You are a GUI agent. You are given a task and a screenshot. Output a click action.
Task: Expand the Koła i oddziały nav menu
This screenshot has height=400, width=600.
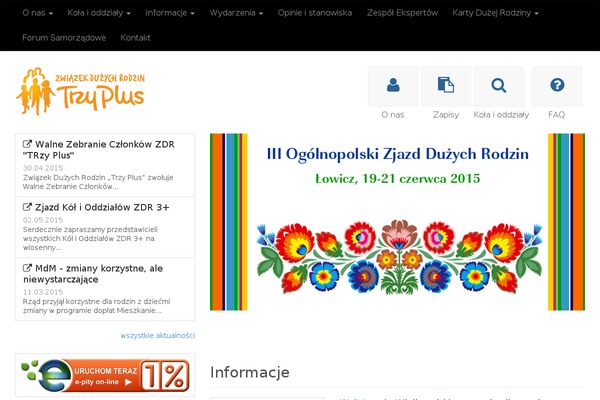[99, 13]
